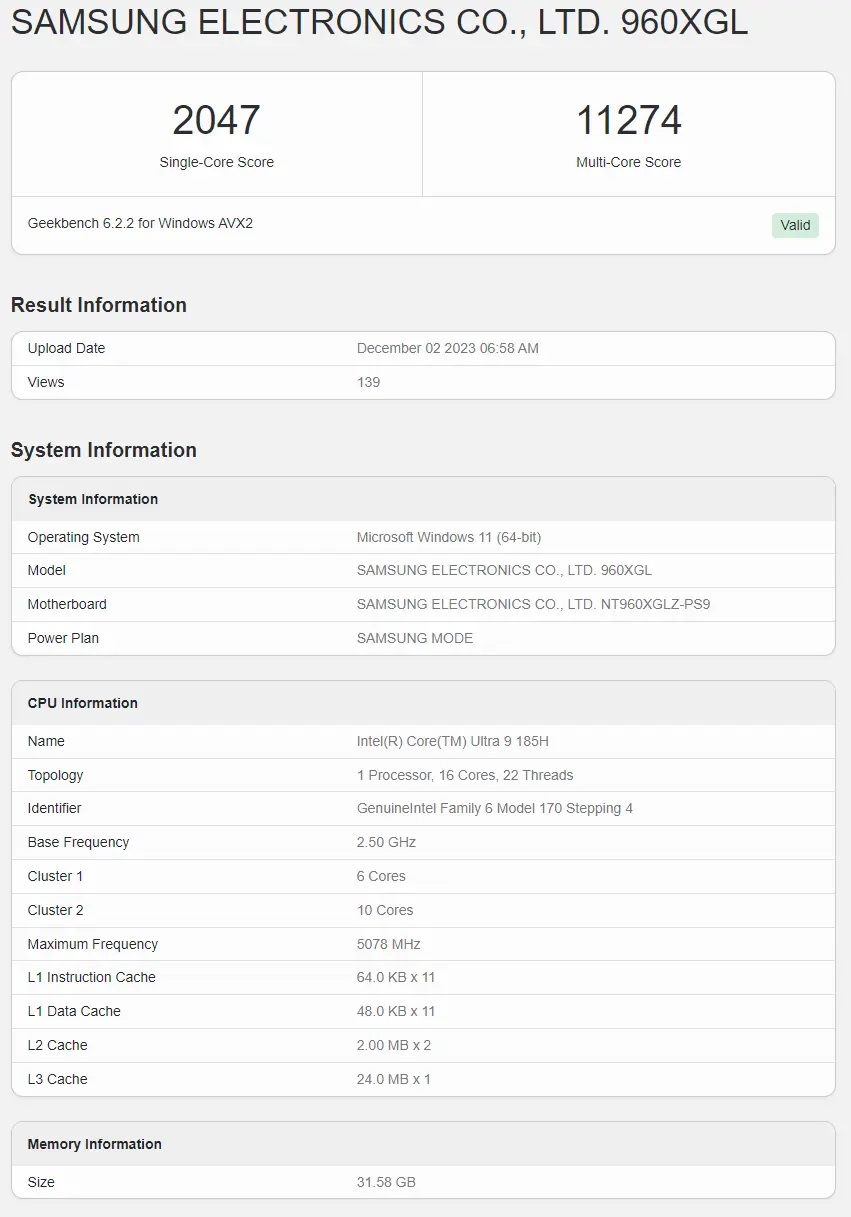
Task: Click the L1 Instruction Cache label
Action: pos(92,977)
